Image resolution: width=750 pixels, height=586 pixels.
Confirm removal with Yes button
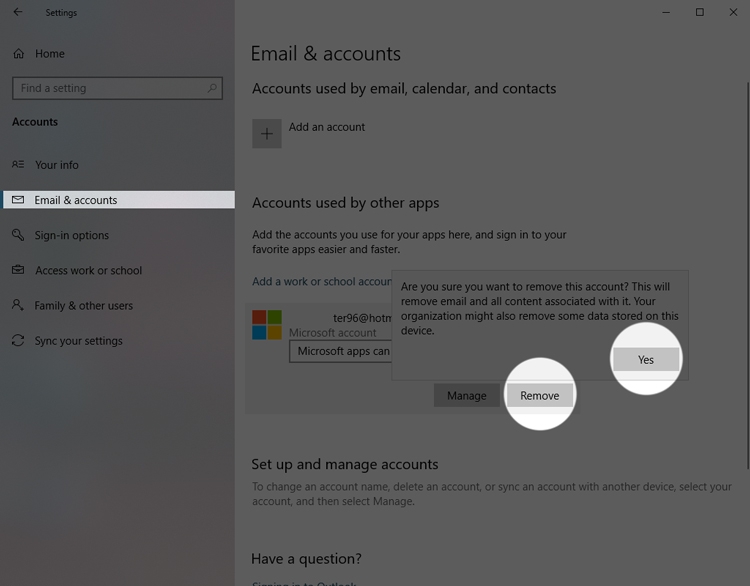click(646, 360)
